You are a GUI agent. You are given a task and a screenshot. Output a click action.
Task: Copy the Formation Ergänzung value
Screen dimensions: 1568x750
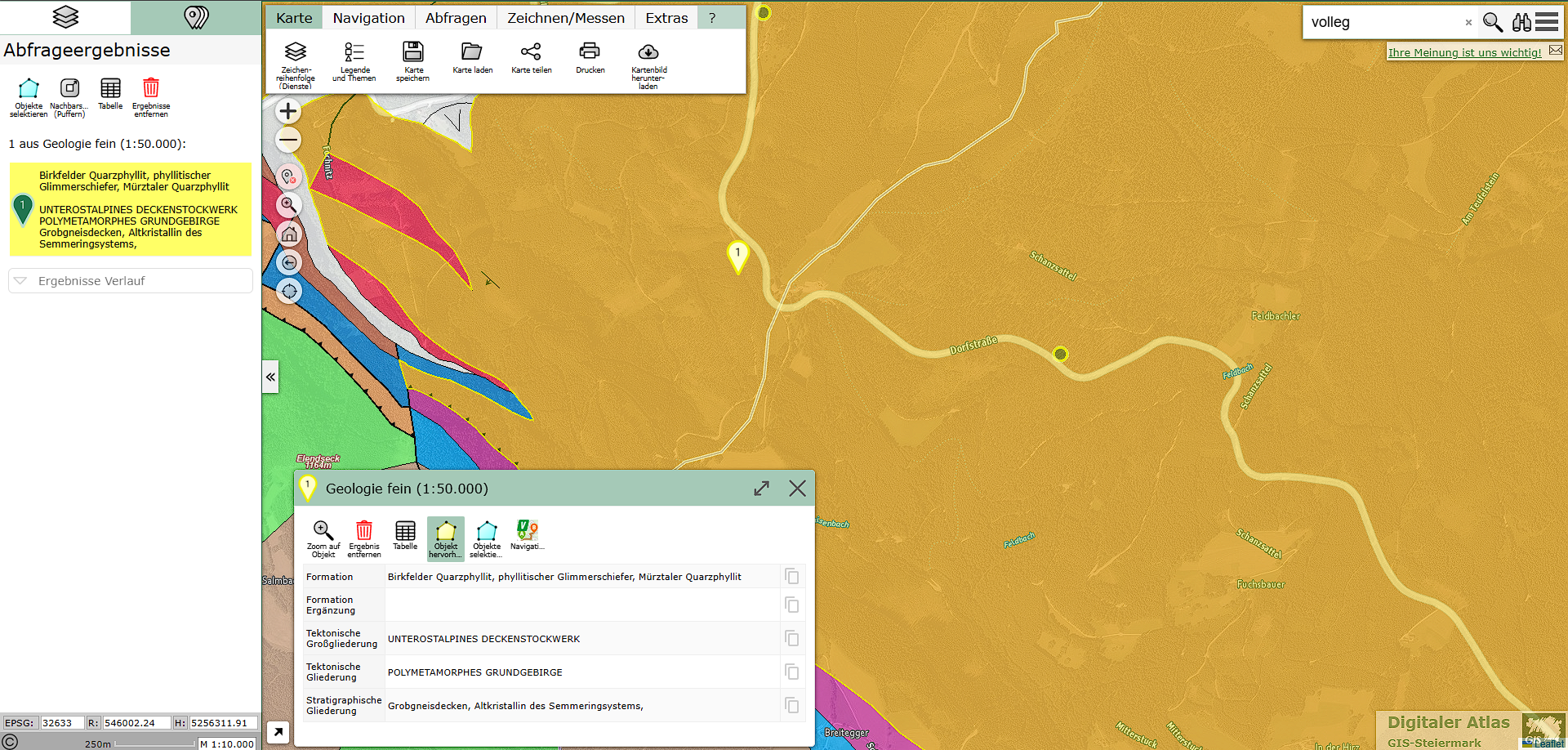[791, 605]
